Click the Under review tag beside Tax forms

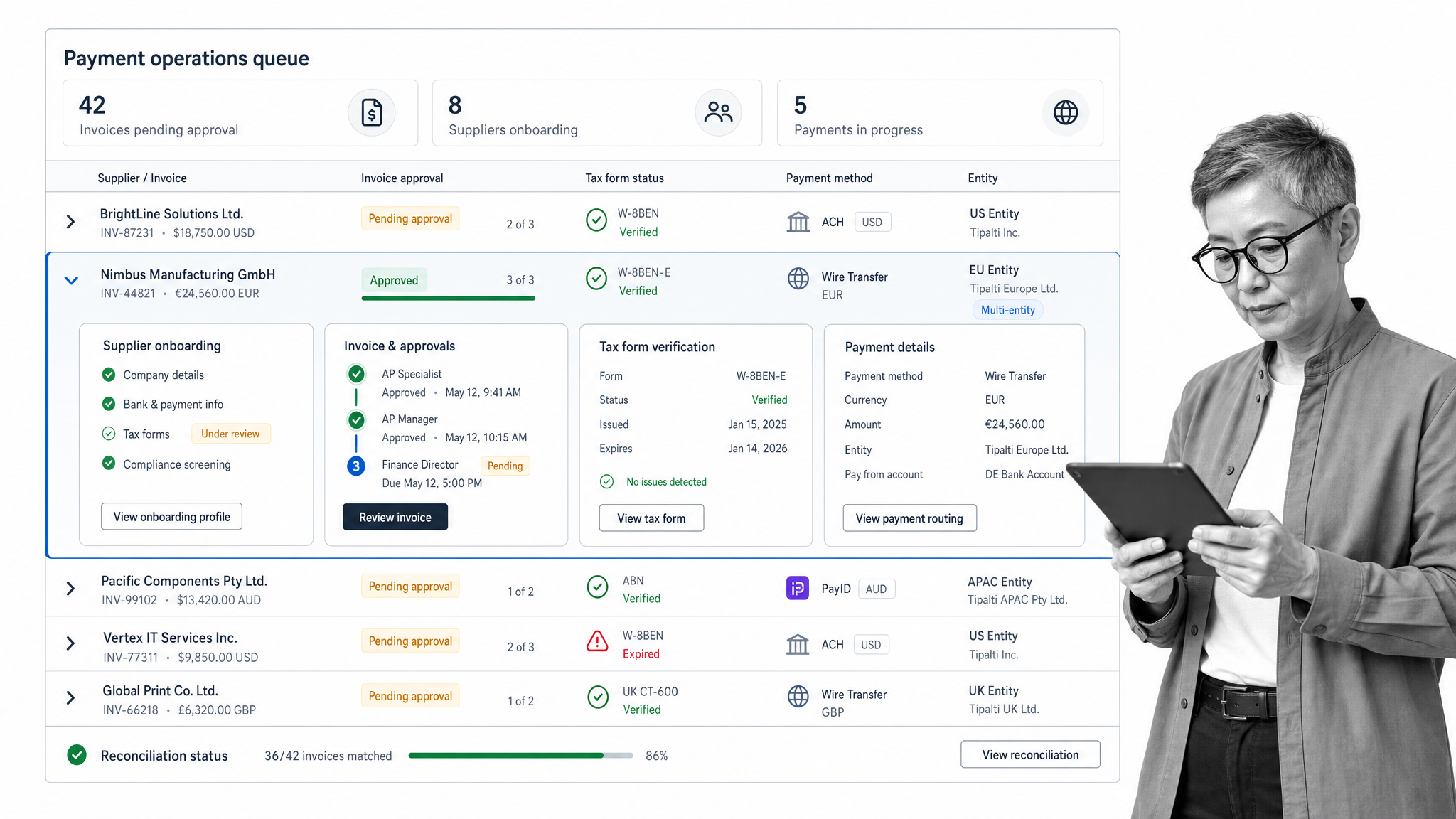click(x=230, y=434)
